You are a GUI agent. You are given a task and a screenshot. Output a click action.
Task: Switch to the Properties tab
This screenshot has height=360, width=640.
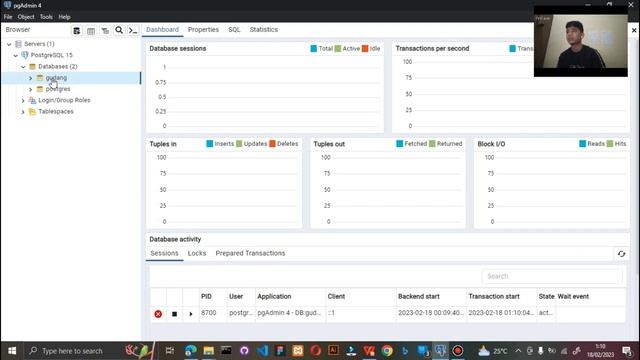pyautogui.click(x=203, y=29)
